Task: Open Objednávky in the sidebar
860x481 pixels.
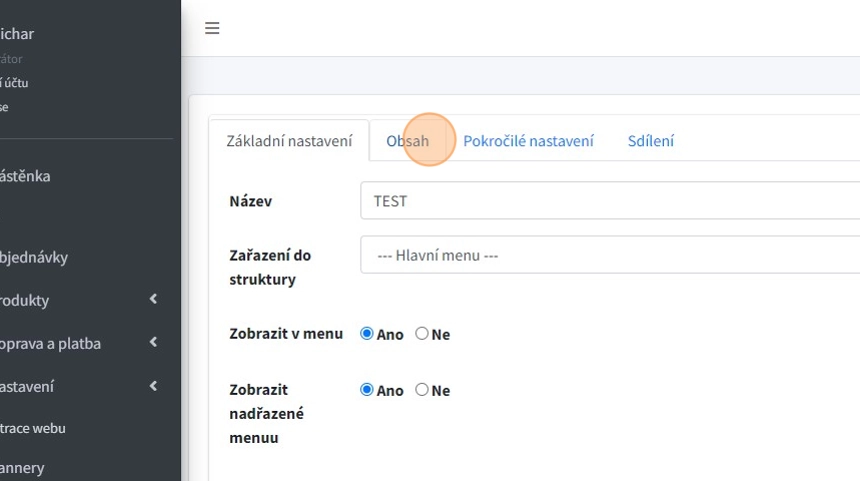Action: 34,257
